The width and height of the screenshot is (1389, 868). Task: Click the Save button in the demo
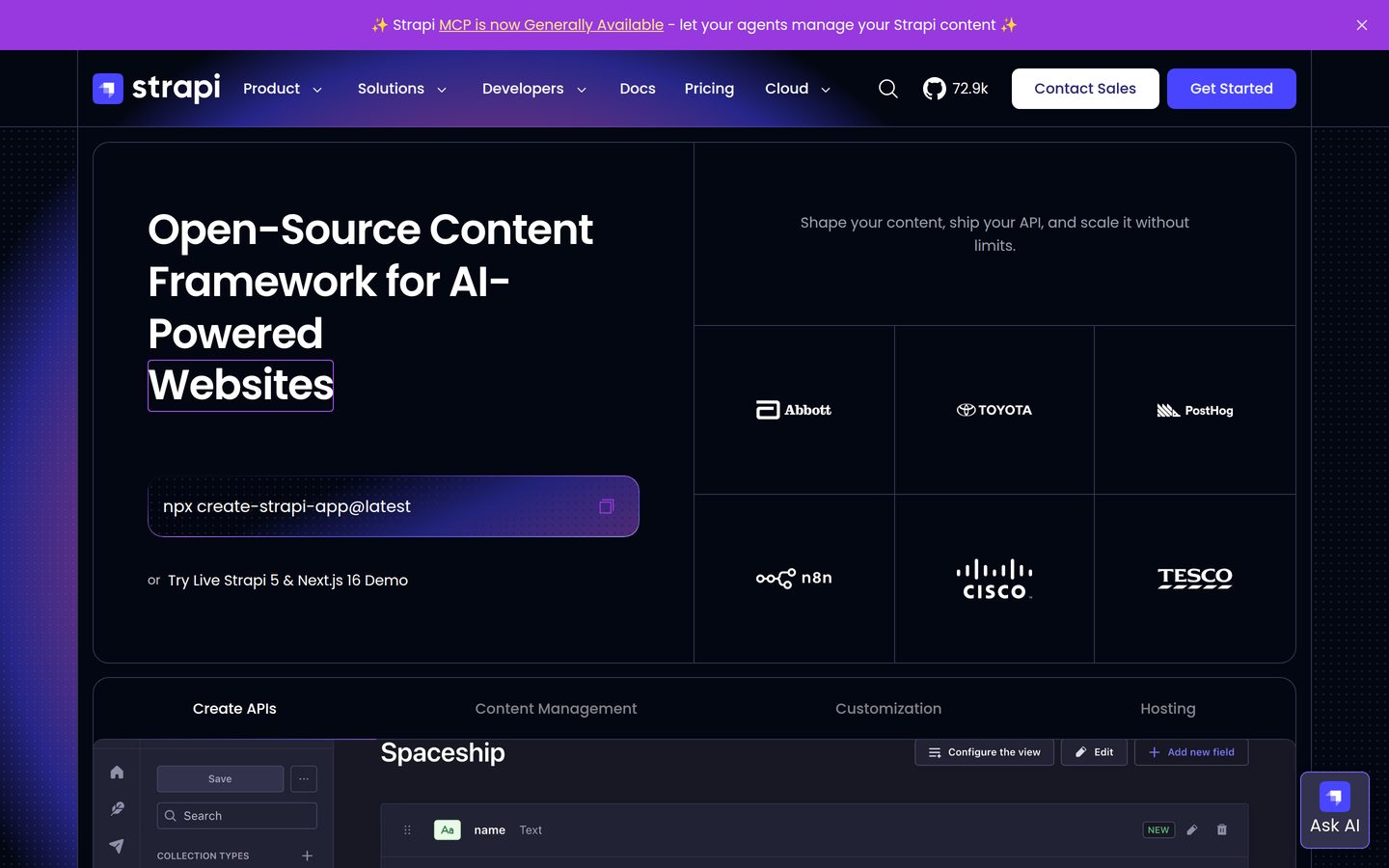(x=220, y=778)
